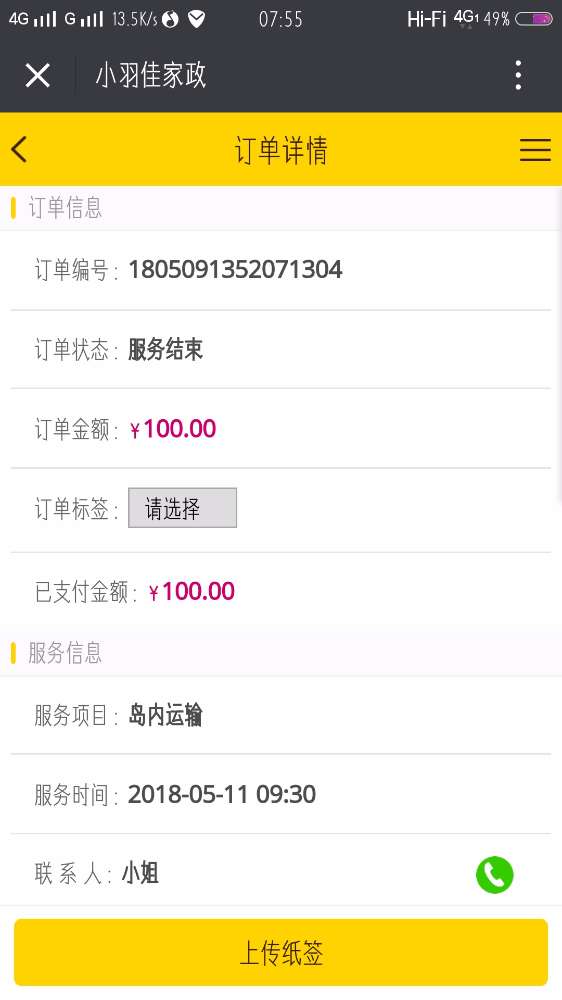This screenshot has width=562, height=1000.
Task: Tap the ¥100.00 order amount
Action: (x=173, y=429)
